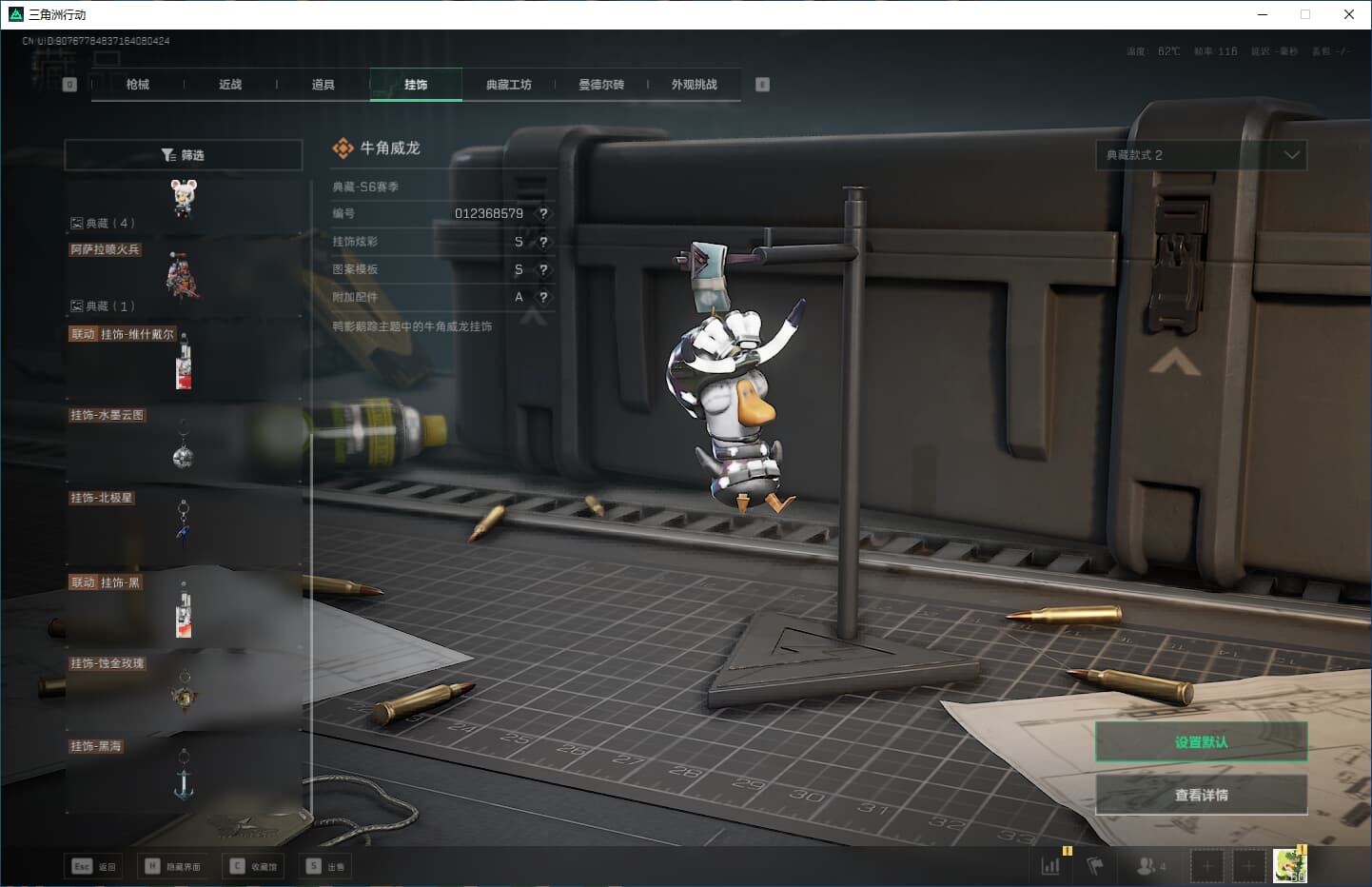Click the second empty squad plus slot
The image size is (1372, 887).
1248,866
